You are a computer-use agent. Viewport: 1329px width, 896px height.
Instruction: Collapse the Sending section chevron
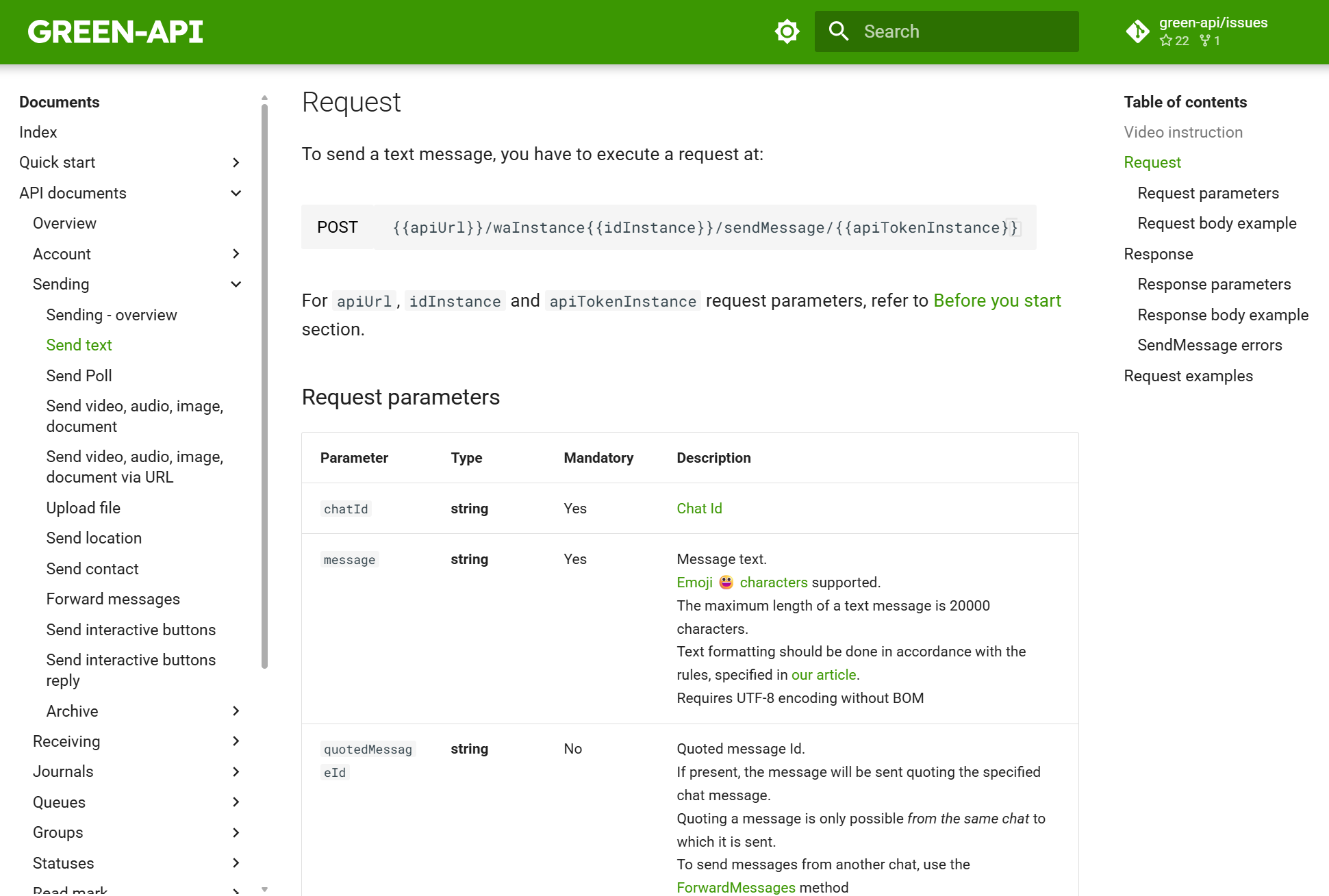(x=236, y=284)
